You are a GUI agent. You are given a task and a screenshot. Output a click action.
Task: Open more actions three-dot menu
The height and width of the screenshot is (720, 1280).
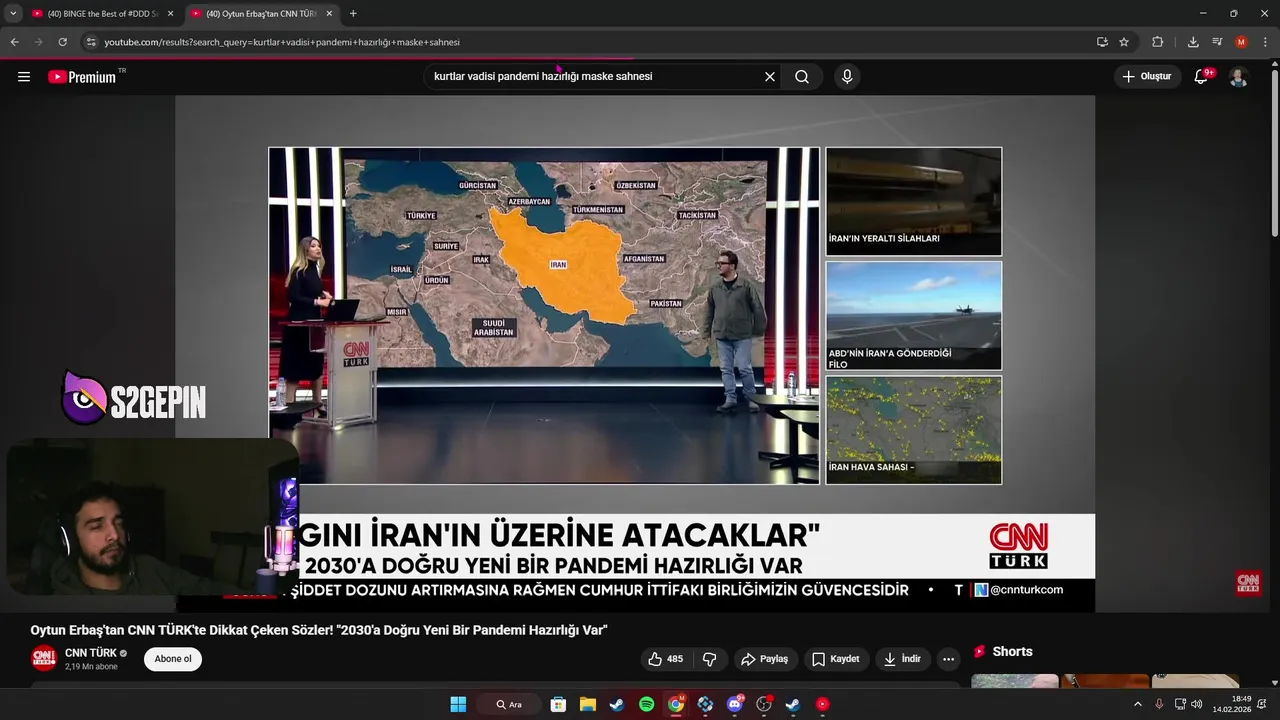click(948, 659)
